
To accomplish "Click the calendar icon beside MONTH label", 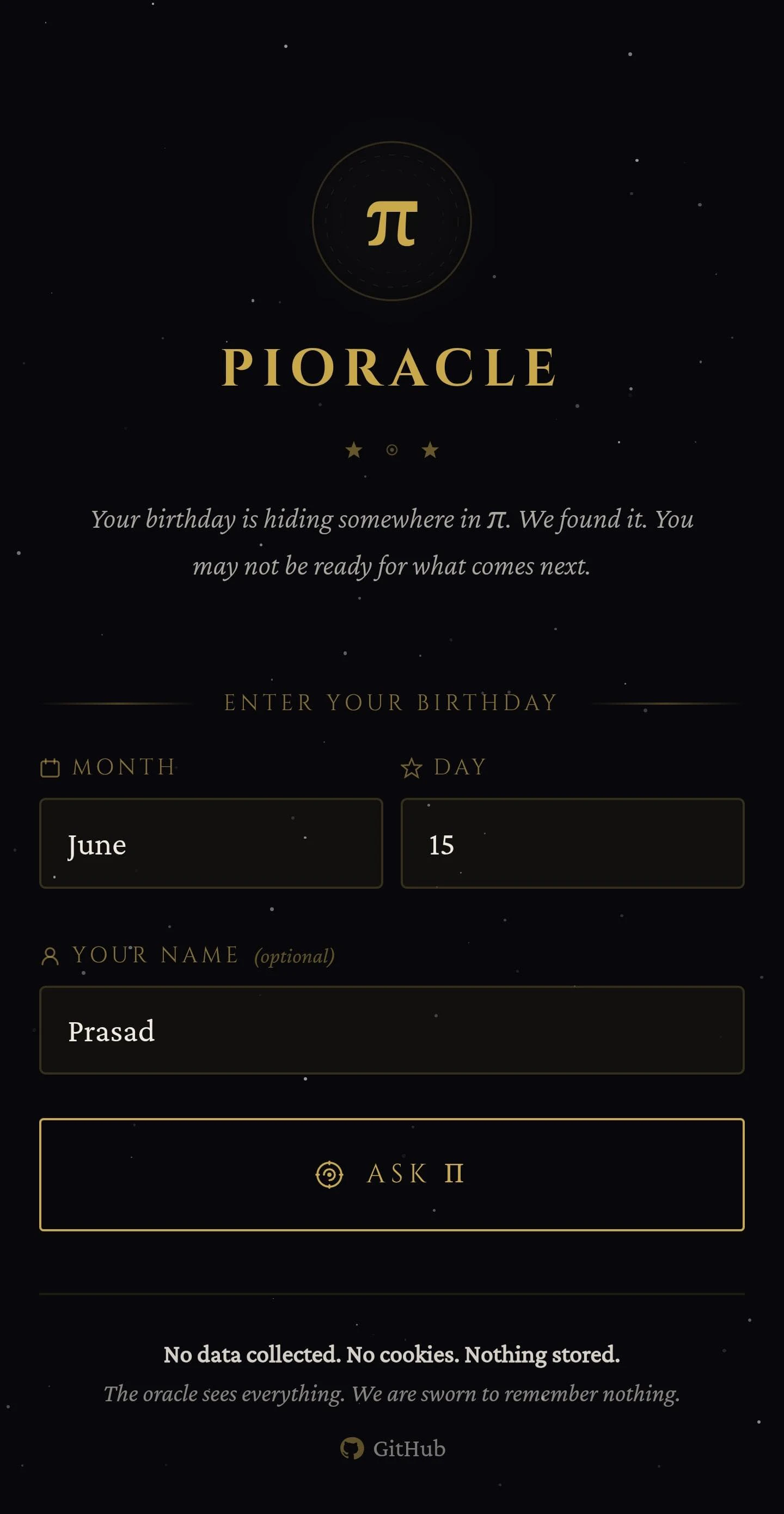I will (50, 766).
